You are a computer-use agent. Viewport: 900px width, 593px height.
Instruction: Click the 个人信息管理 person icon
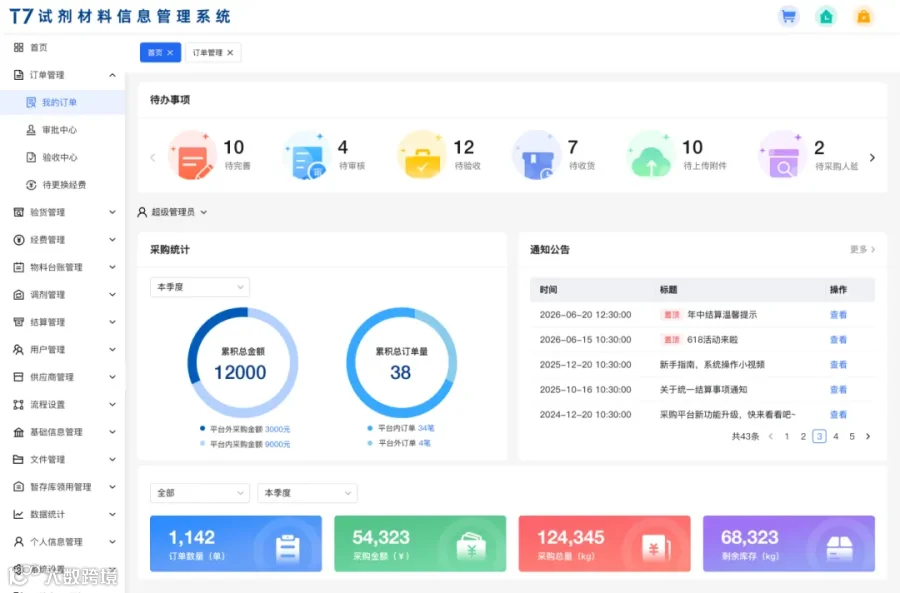(18, 542)
